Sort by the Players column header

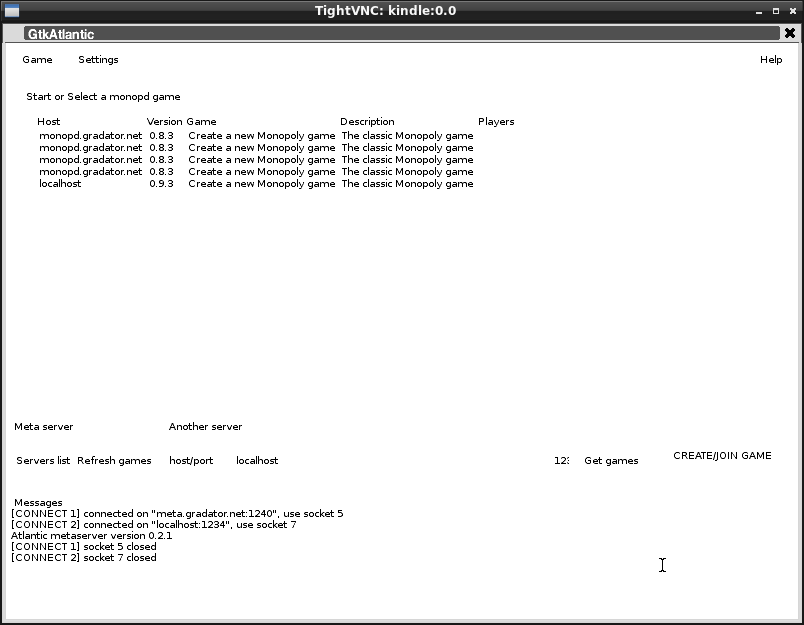[496, 122]
